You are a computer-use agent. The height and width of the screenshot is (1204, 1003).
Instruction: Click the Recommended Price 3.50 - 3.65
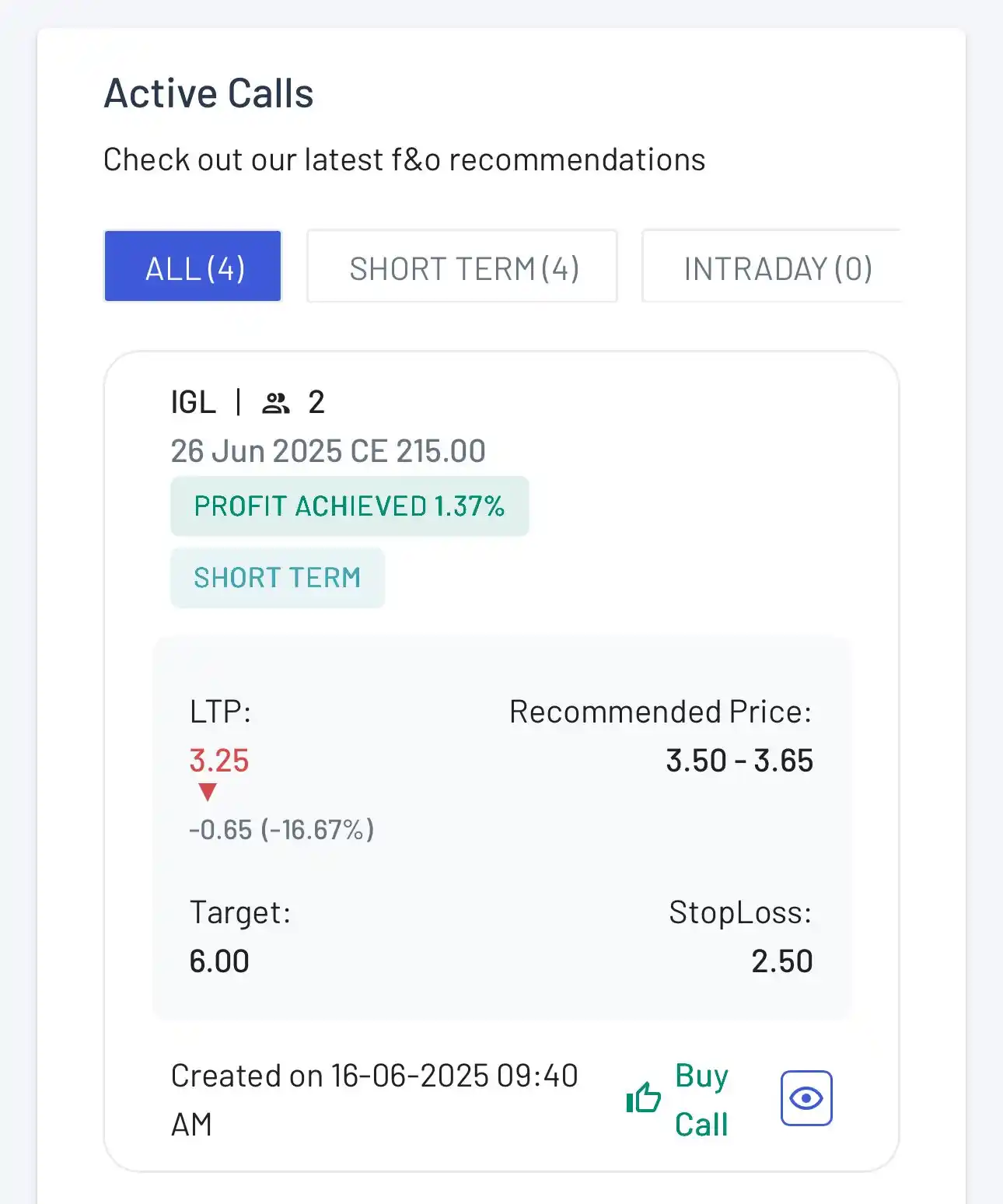click(x=739, y=761)
